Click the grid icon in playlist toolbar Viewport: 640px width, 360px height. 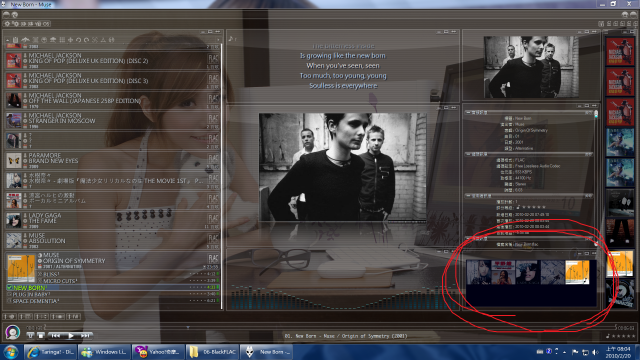click(62, 40)
